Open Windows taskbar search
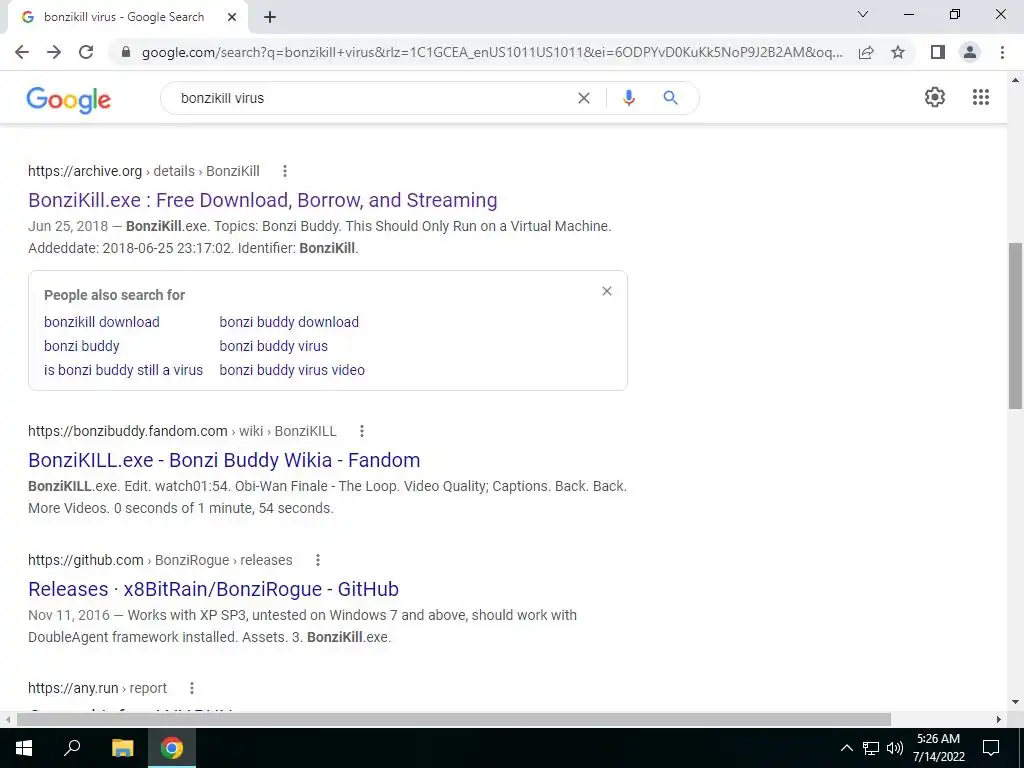1024x768 pixels. pyautogui.click(x=72, y=748)
